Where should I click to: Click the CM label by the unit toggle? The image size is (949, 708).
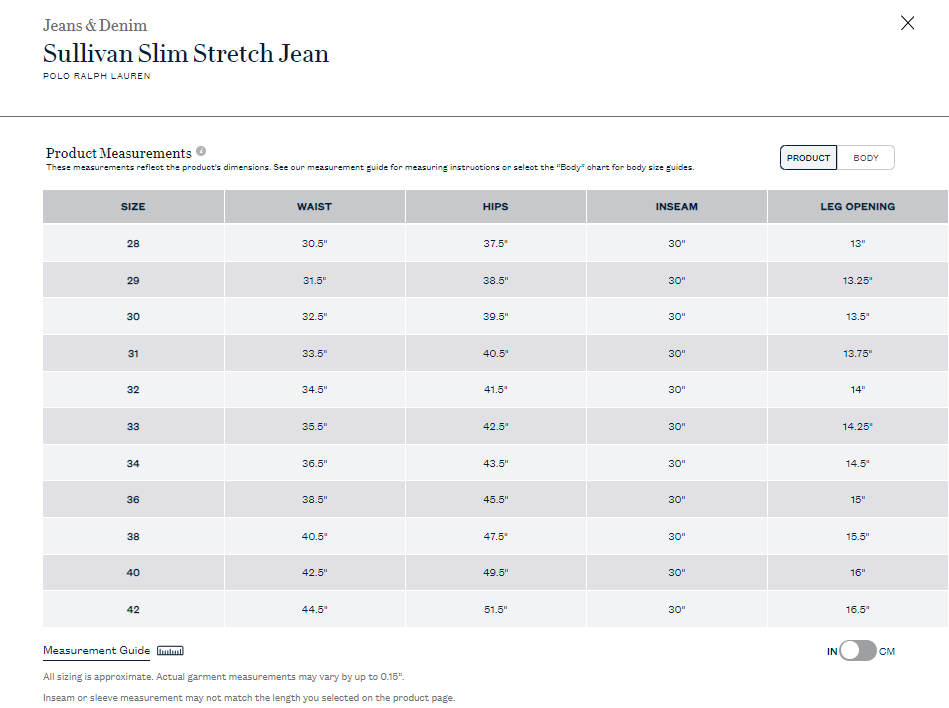pos(887,652)
